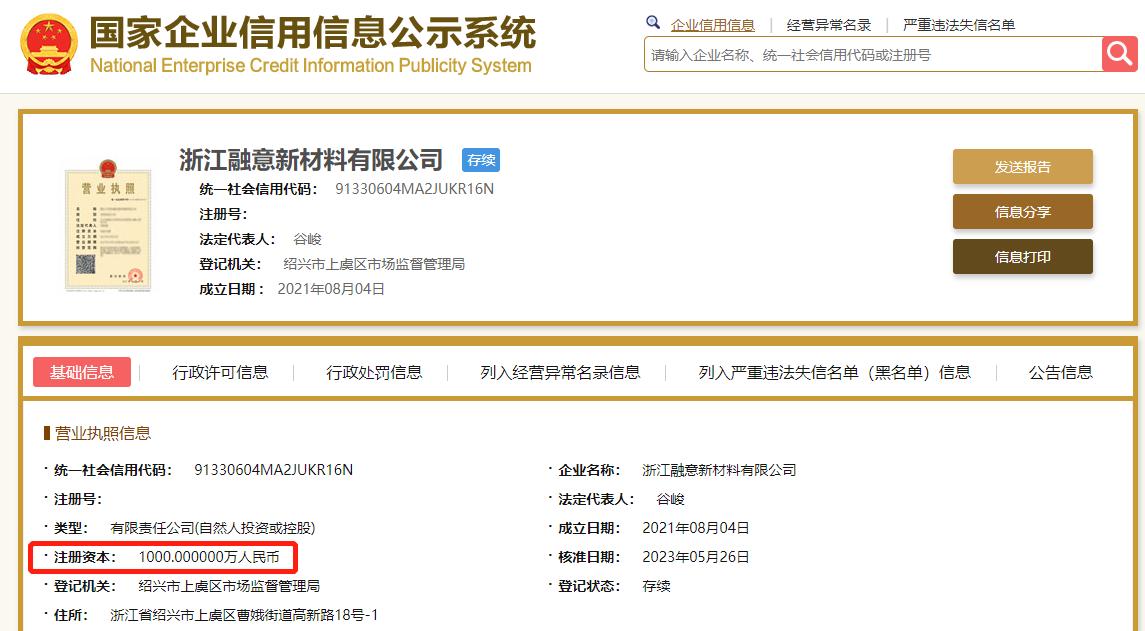The width and height of the screenshot is (1145, 631).
Task: Click the company name heading 浙江融意新材料有限公司
Action: 311,160
